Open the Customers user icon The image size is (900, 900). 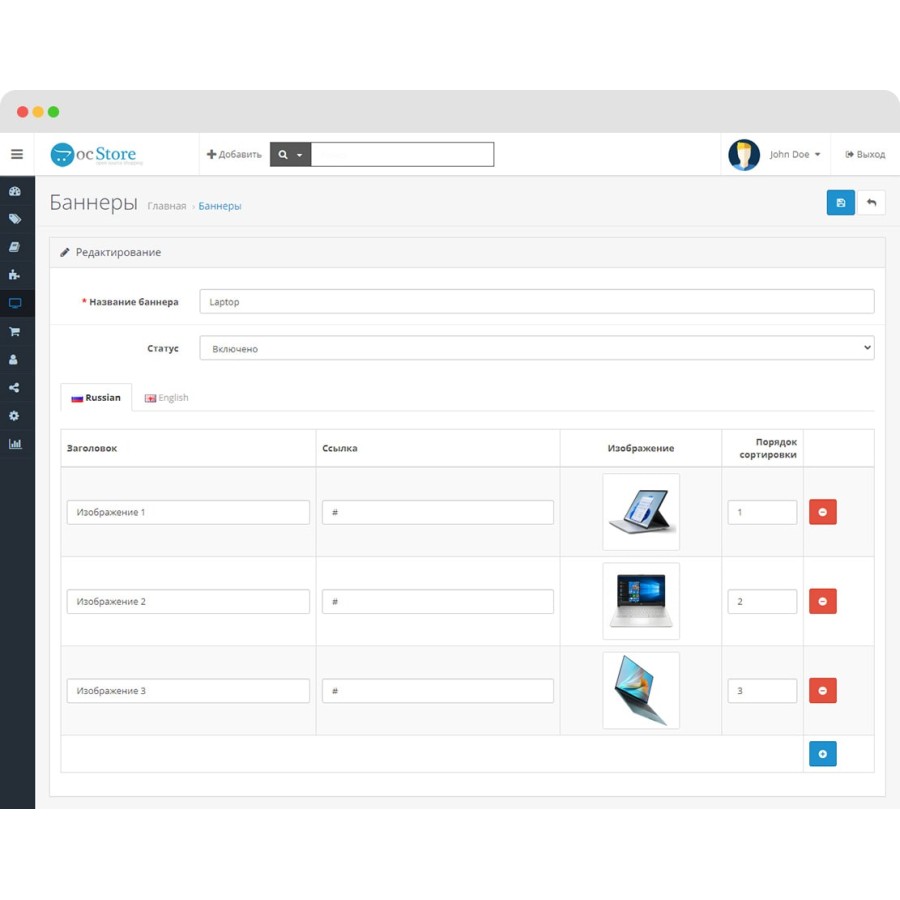14,359
